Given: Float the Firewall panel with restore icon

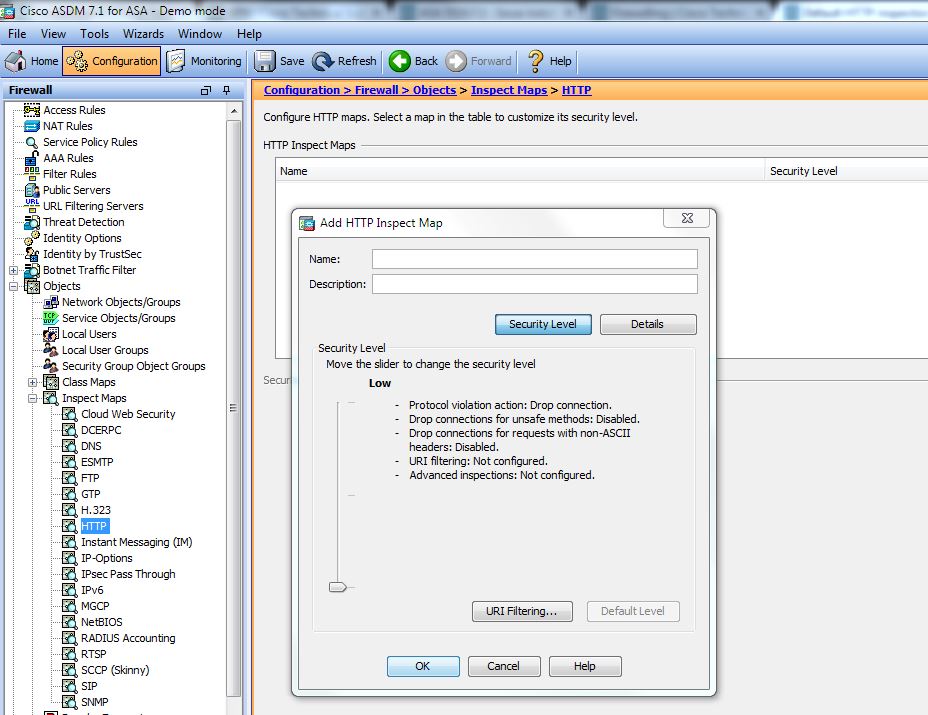Looking at the screenshot, I should [x=206, y=91].
